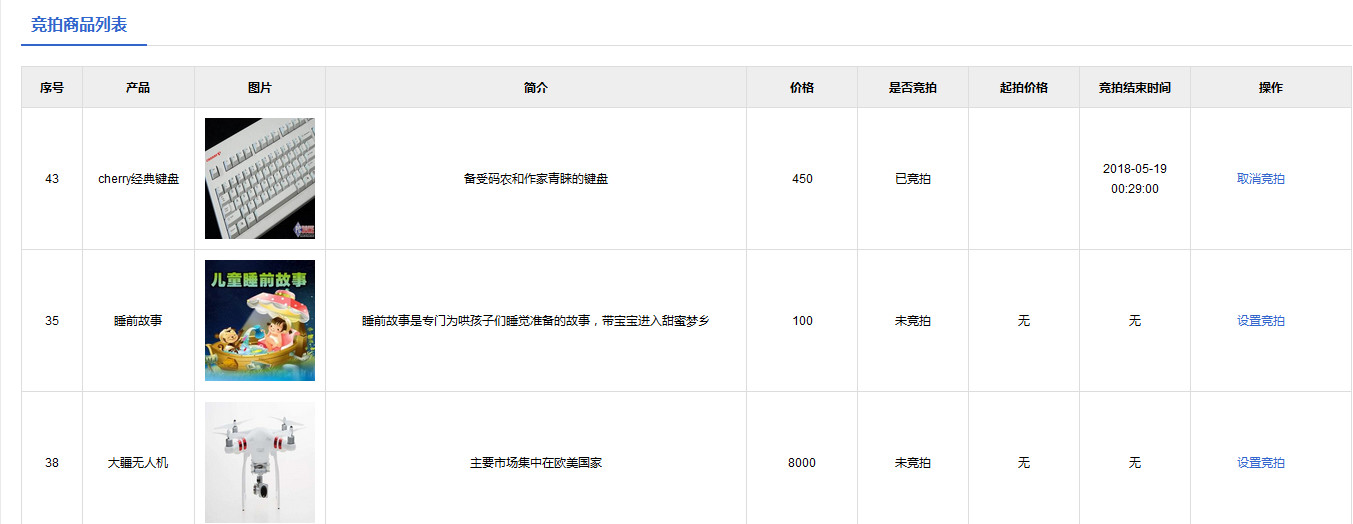This screenshot has height=524, width=1353.
Task: Select product name cherry经典键盘
Action: coord(138,179)
